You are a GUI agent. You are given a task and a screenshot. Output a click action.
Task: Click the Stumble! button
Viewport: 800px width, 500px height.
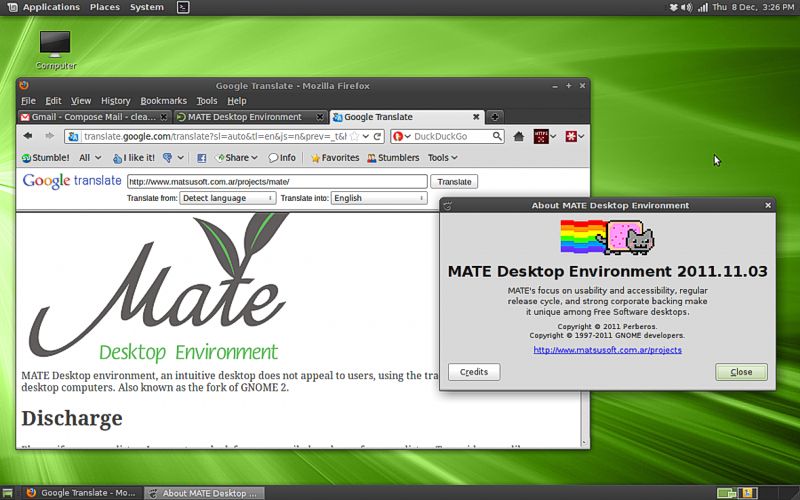point(45,158)
